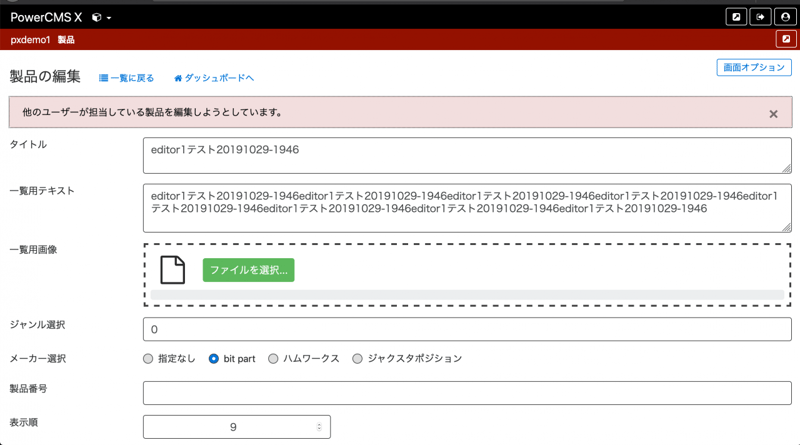Click external link icon in red bar
The height and width of the screenshot is (445, 800).
coord(785,40)
